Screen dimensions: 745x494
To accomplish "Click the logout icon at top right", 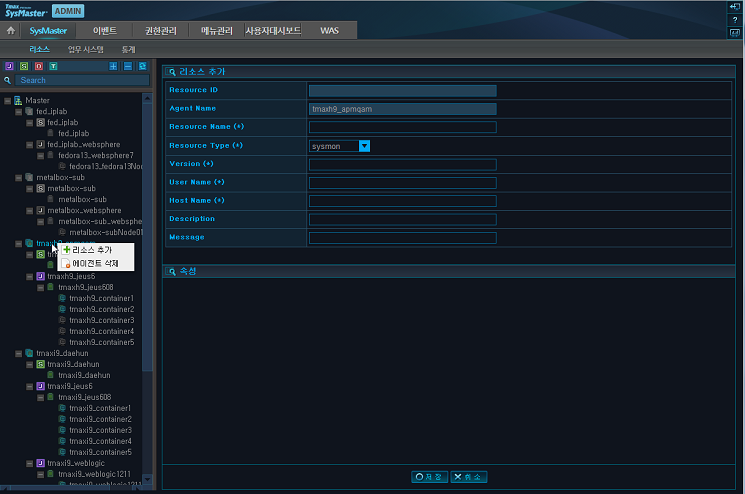I will point(735,7).
